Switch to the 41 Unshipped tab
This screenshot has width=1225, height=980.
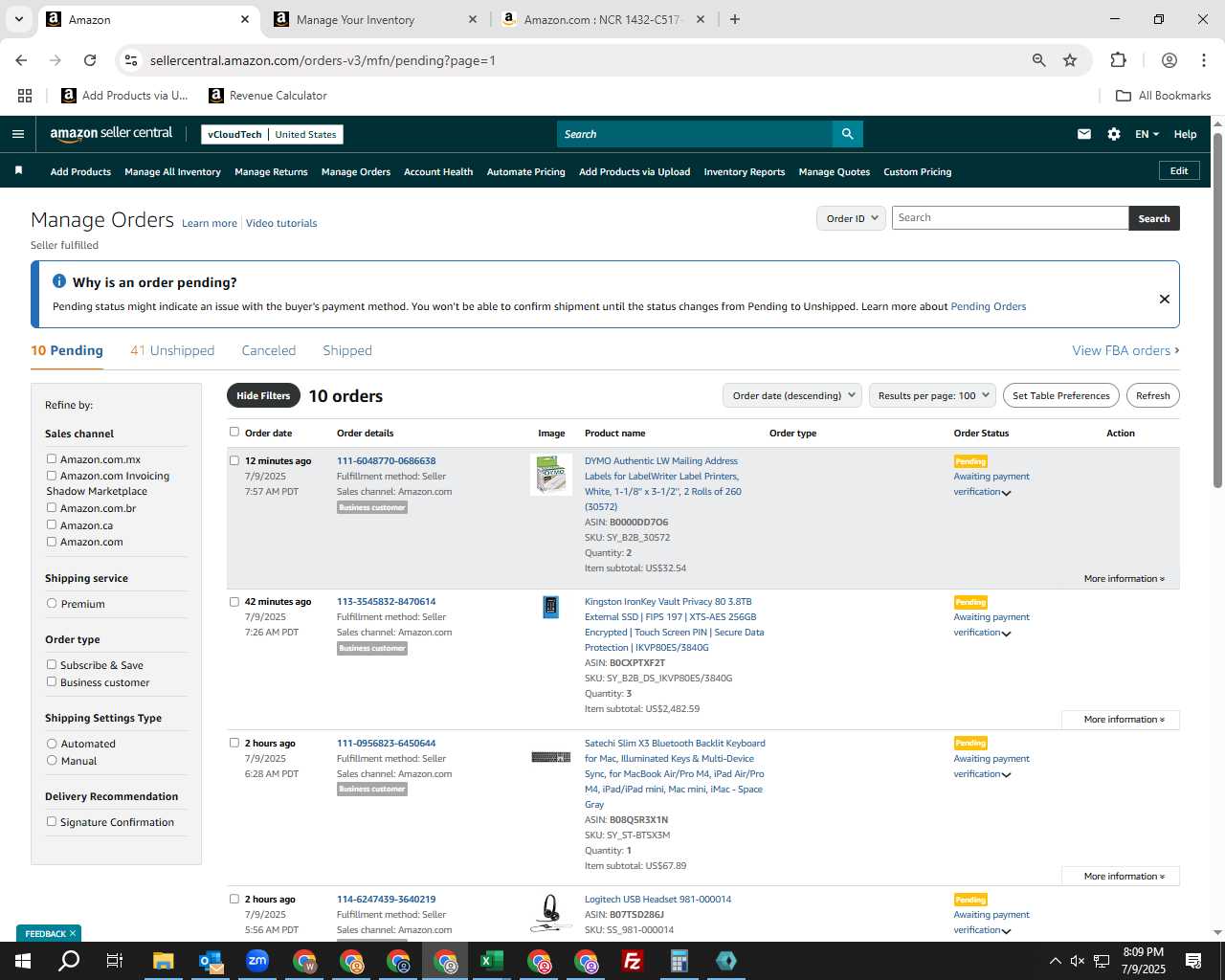point(172,350)
